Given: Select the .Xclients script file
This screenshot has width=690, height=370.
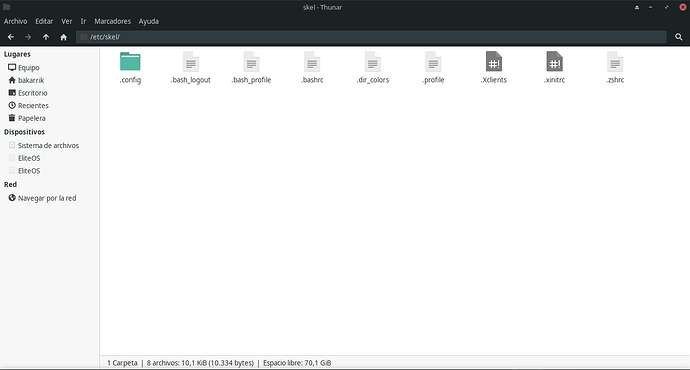Looking at the screenshot, I should (494, 62).
